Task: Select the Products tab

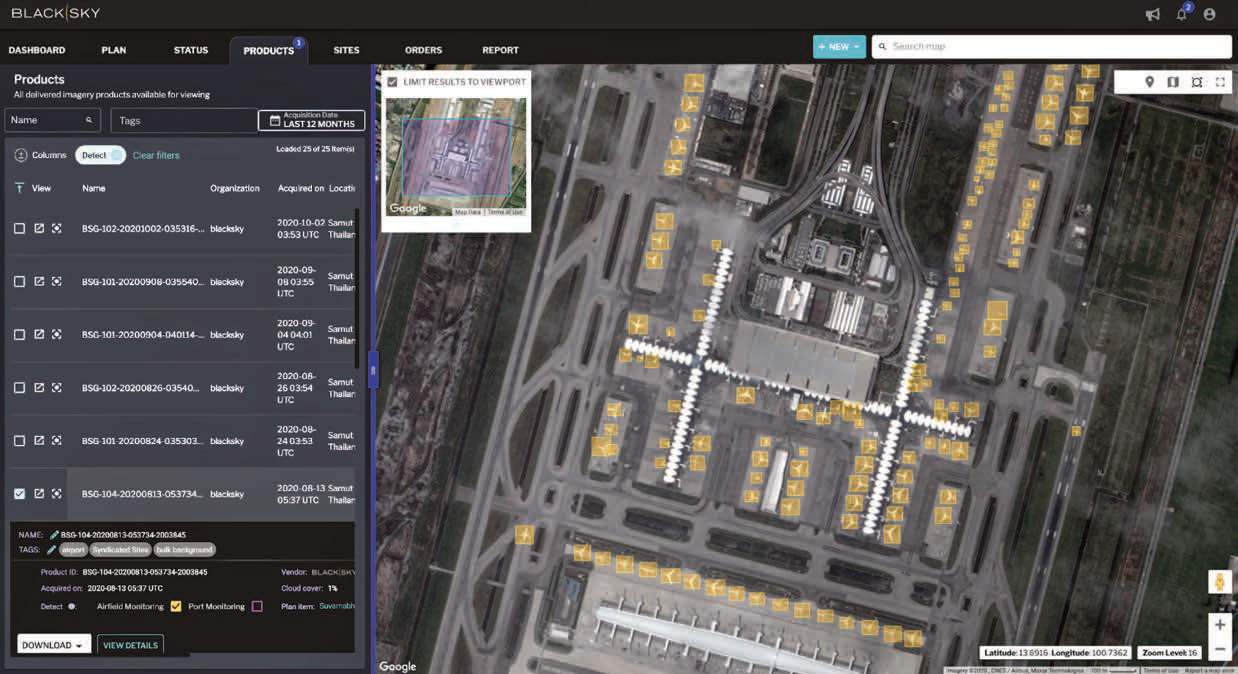Action: coord(268,50)
